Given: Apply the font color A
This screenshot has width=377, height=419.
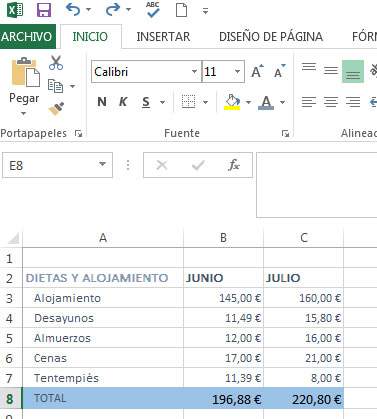Looking at the screenshot, I should (266, 102).
